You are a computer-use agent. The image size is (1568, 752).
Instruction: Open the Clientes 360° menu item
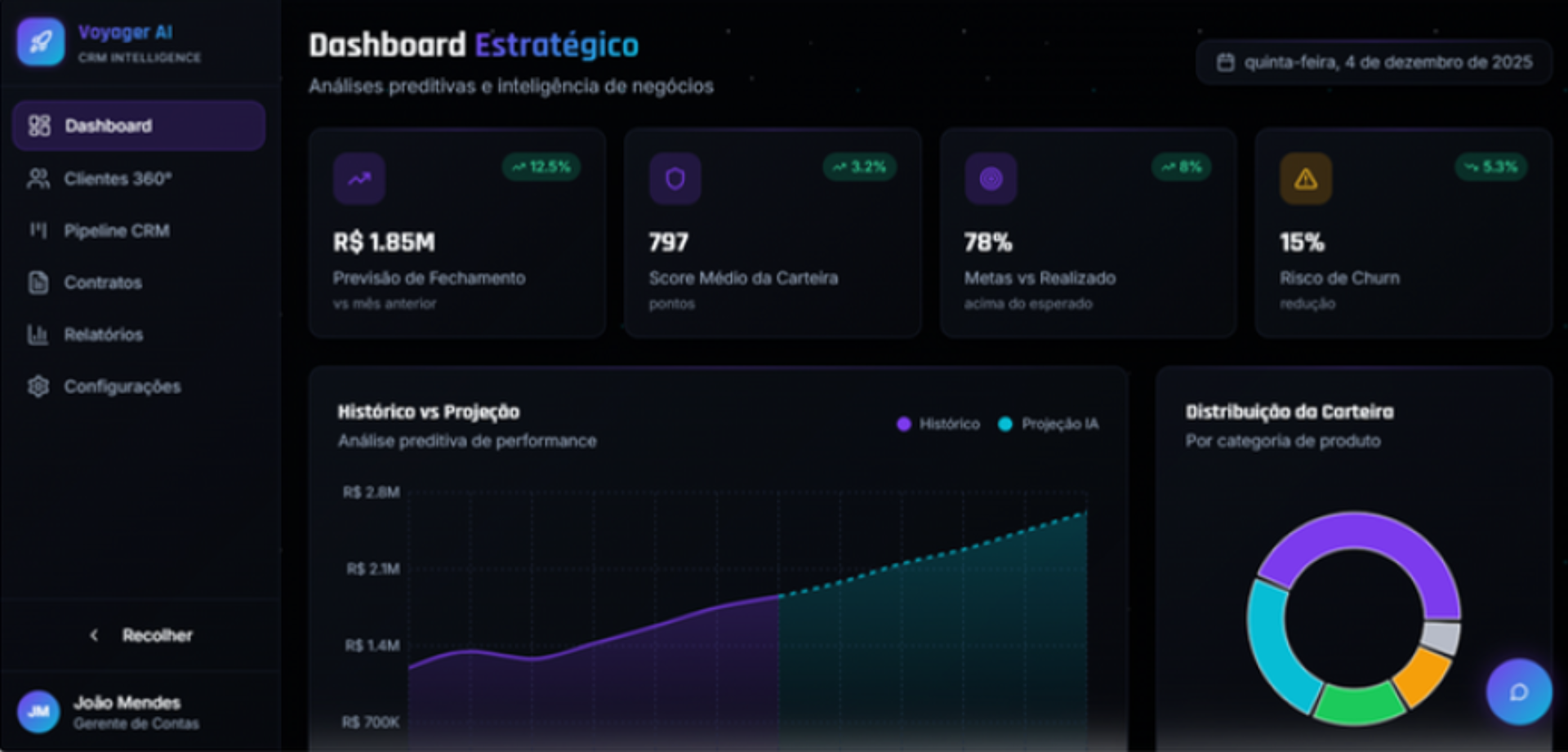[x=139, y=178]
